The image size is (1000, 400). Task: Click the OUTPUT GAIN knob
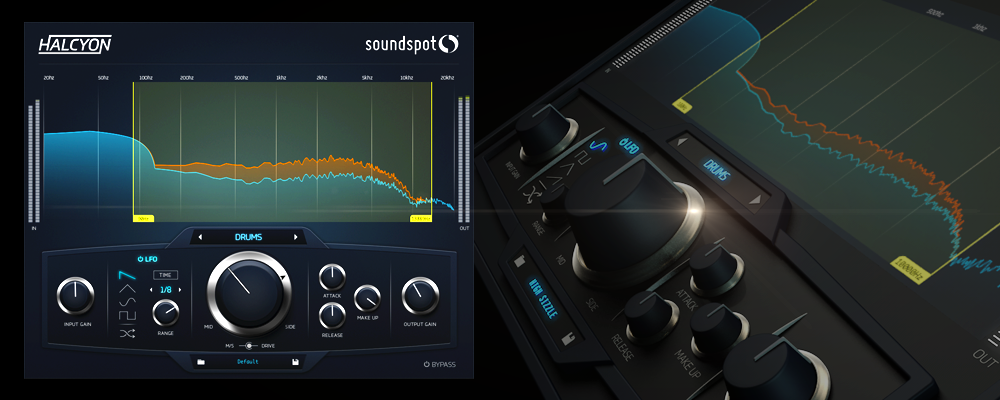[420, 295]
